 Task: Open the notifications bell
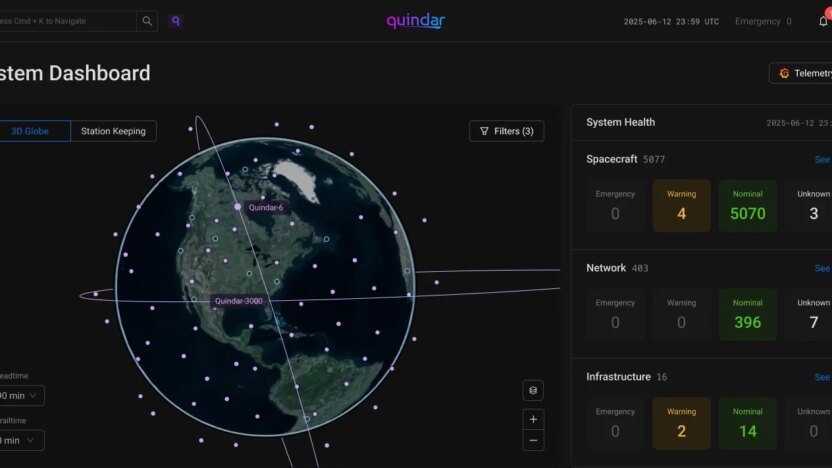click(823, 21)
